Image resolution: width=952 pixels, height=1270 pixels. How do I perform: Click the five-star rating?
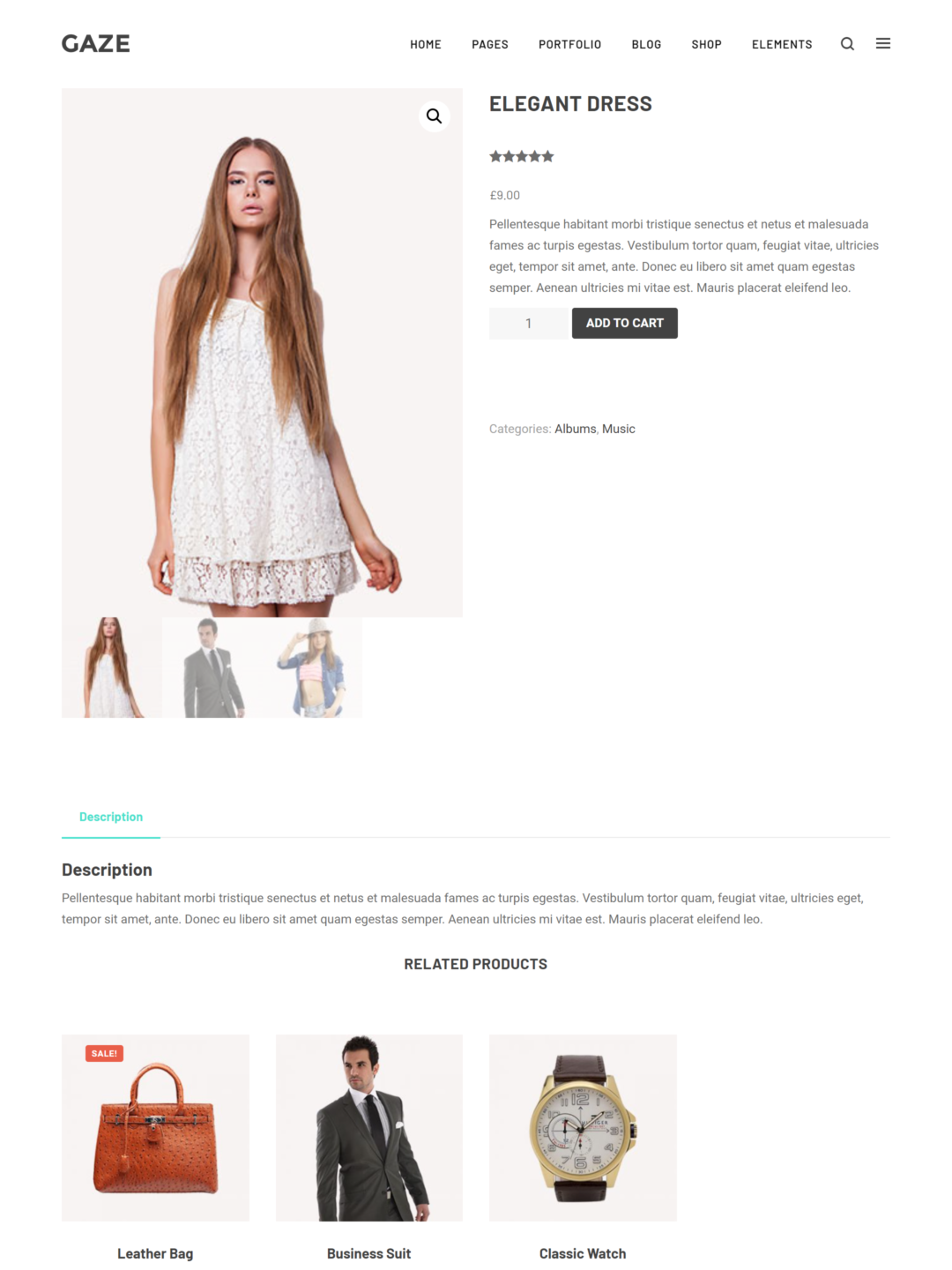point(522,156)
